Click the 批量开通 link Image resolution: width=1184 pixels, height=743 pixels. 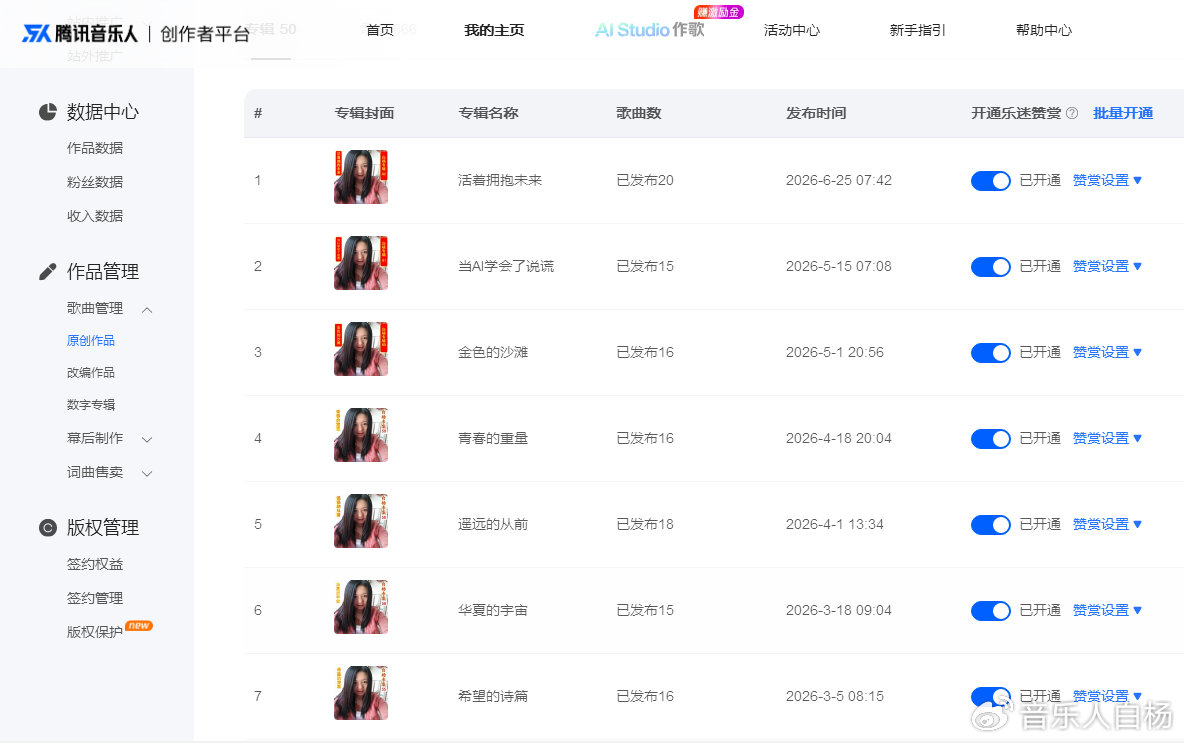(1123, 113)
